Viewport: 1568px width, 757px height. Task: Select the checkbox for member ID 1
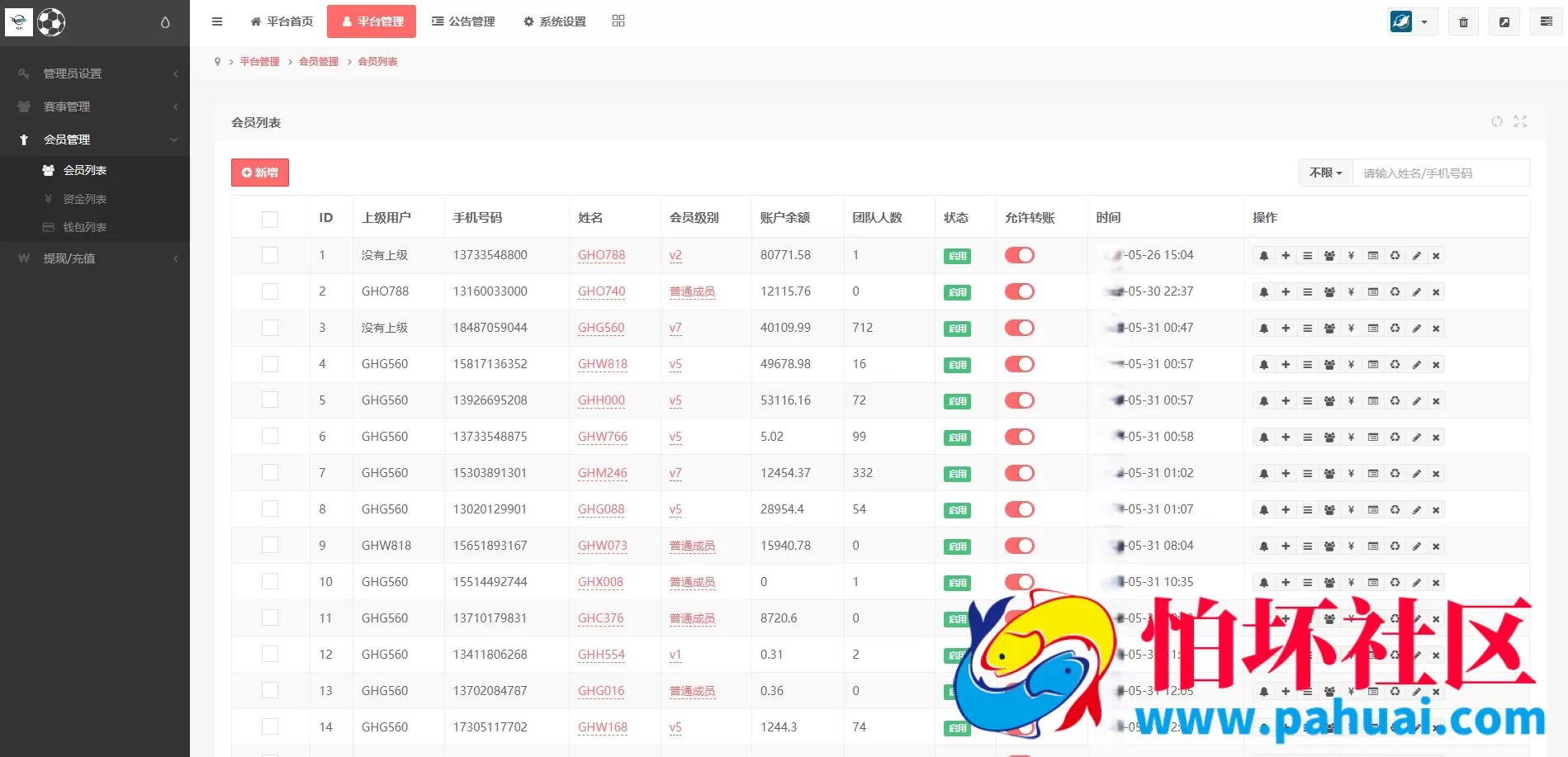[270, 255]
